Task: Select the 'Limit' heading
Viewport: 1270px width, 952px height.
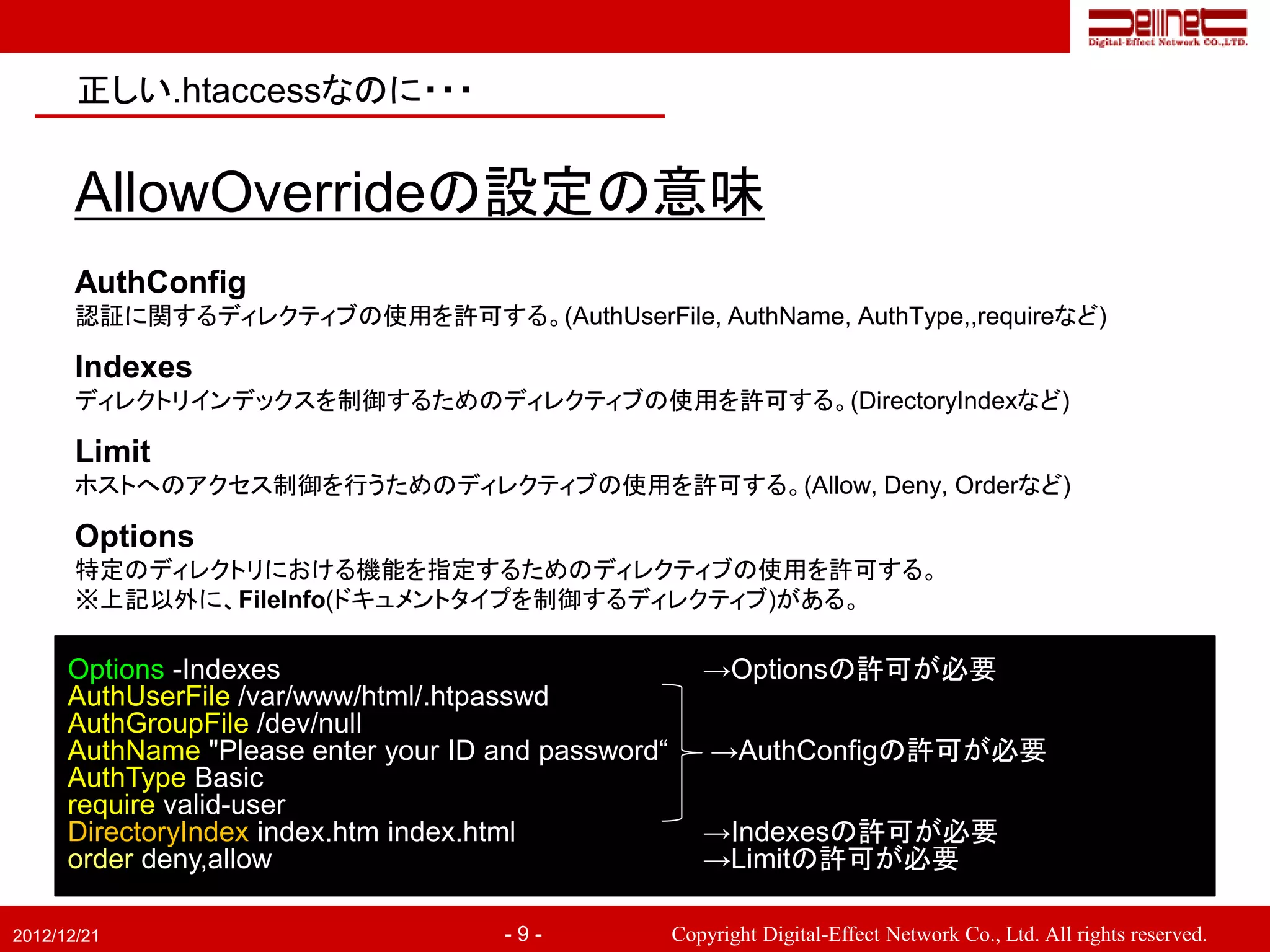Action: point(112,451)
